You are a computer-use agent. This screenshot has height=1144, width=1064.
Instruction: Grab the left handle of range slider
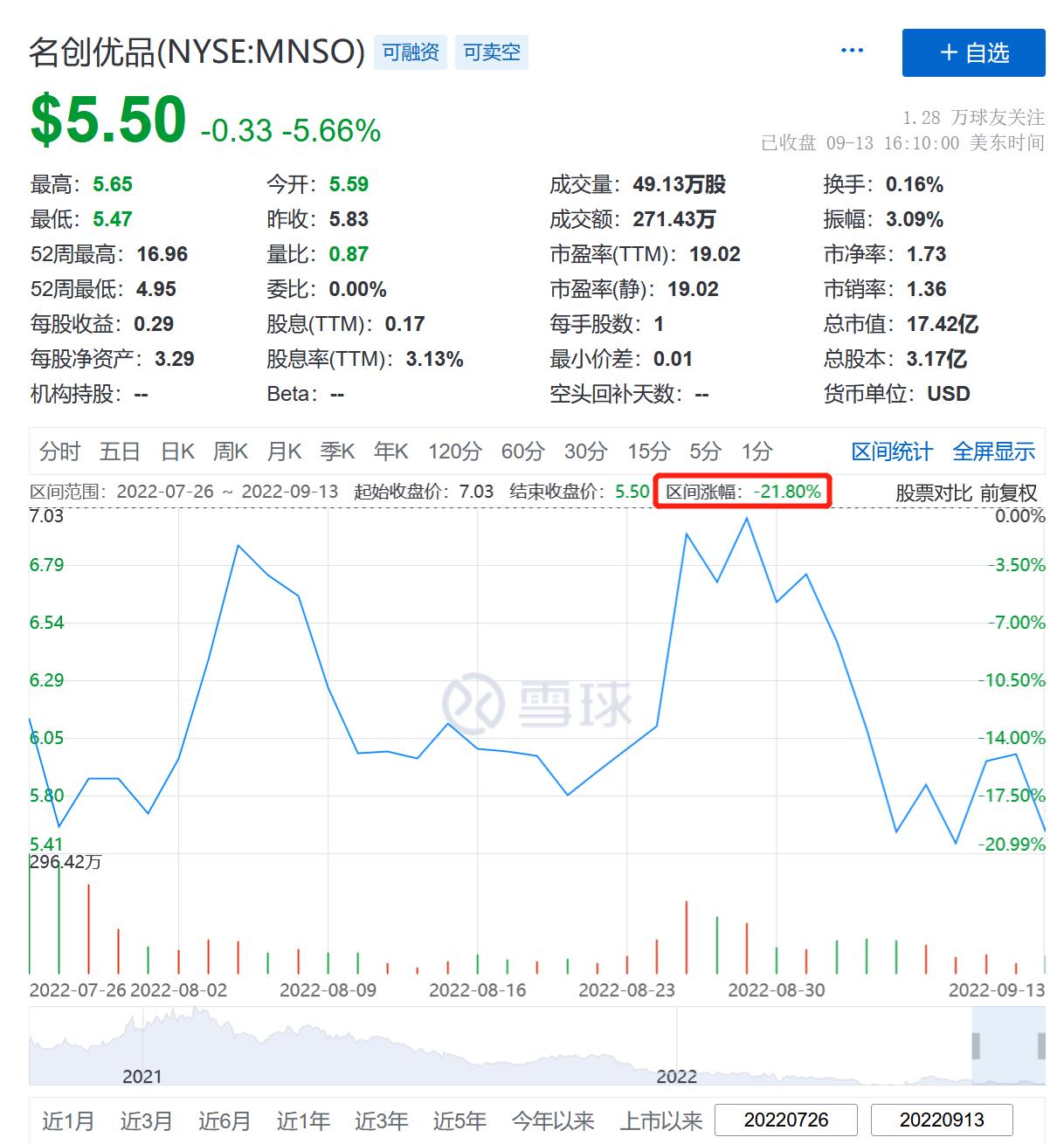click(976, 1045)
